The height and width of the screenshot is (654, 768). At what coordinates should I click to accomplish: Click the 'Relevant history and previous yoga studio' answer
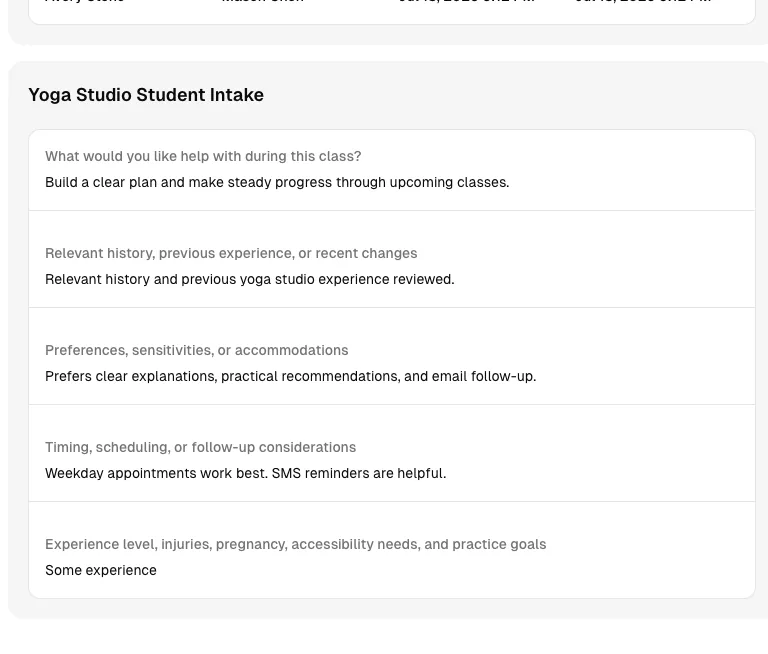tap(250, 279)
